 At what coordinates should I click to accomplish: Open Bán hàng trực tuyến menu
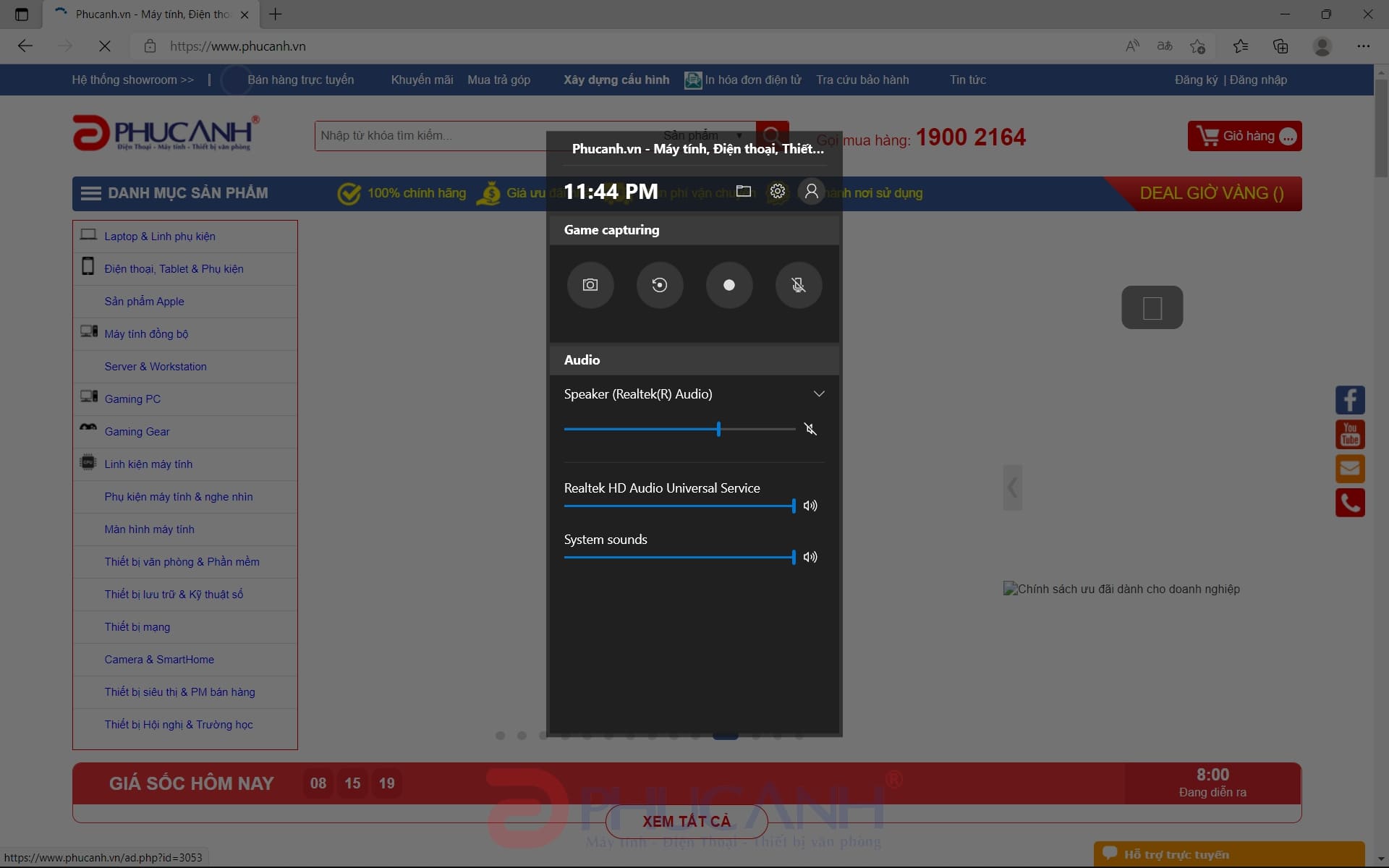[x=301, y=80]
